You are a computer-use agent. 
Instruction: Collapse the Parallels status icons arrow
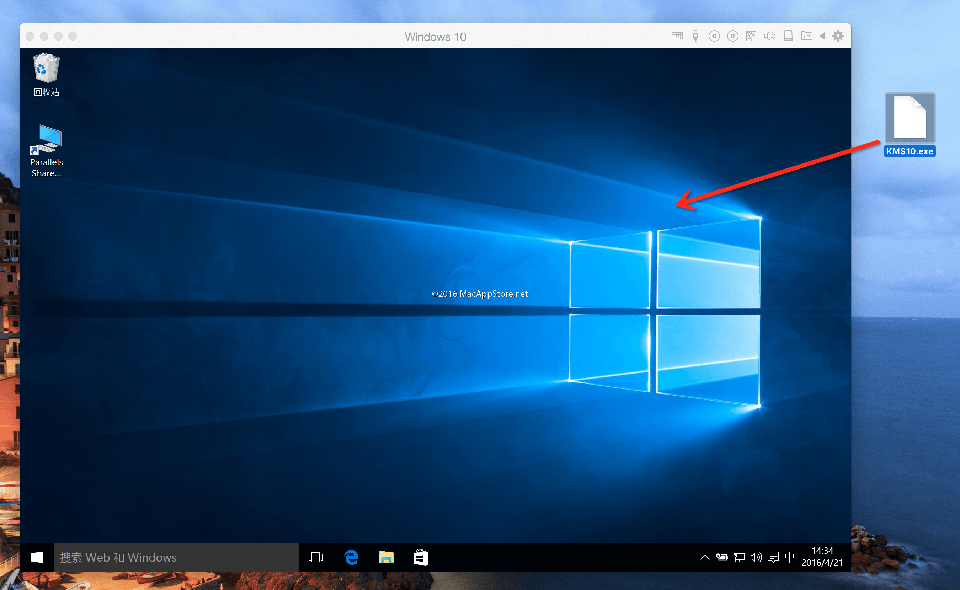823,36
